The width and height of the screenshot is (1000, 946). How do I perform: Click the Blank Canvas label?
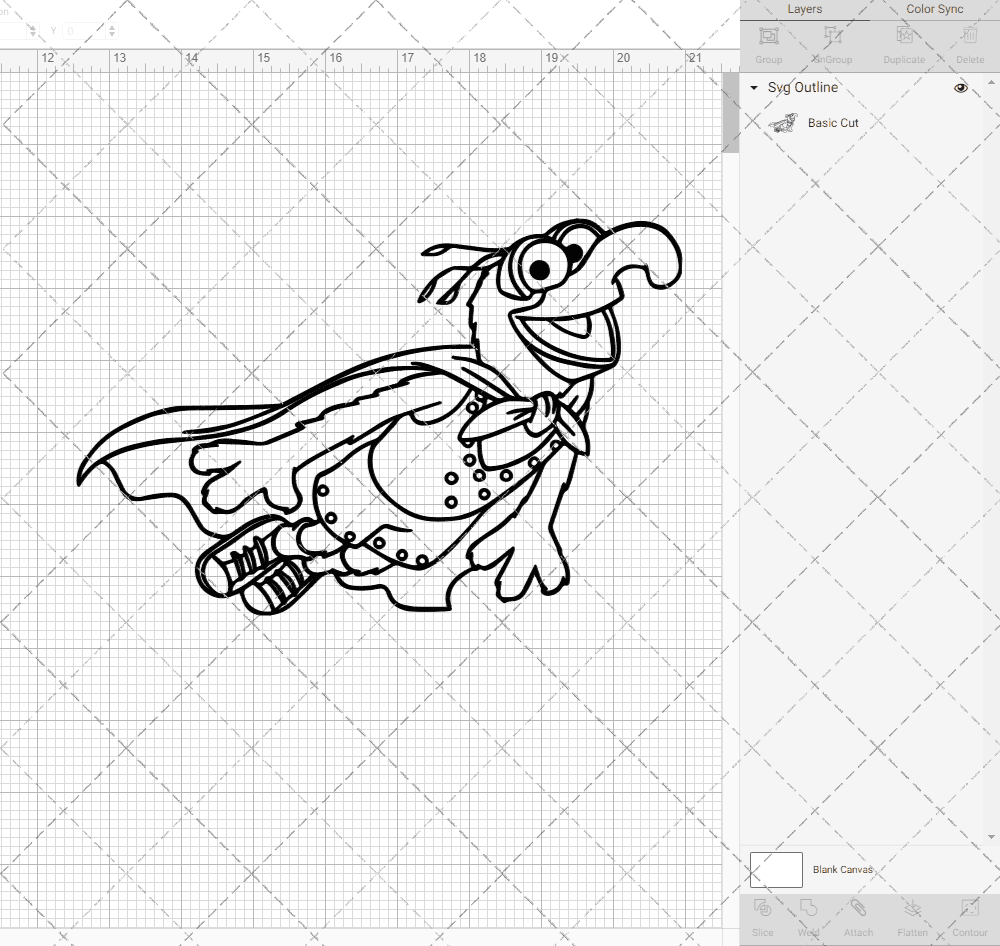pos(842,869)
